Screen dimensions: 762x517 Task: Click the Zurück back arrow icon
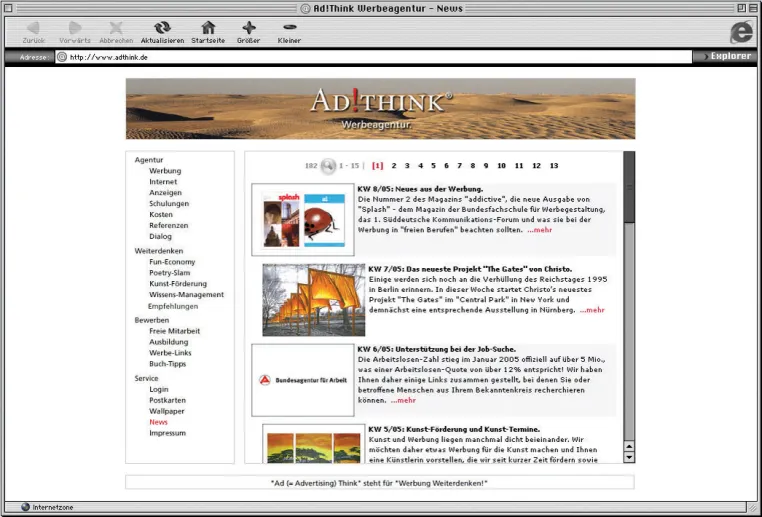point(33,28)
